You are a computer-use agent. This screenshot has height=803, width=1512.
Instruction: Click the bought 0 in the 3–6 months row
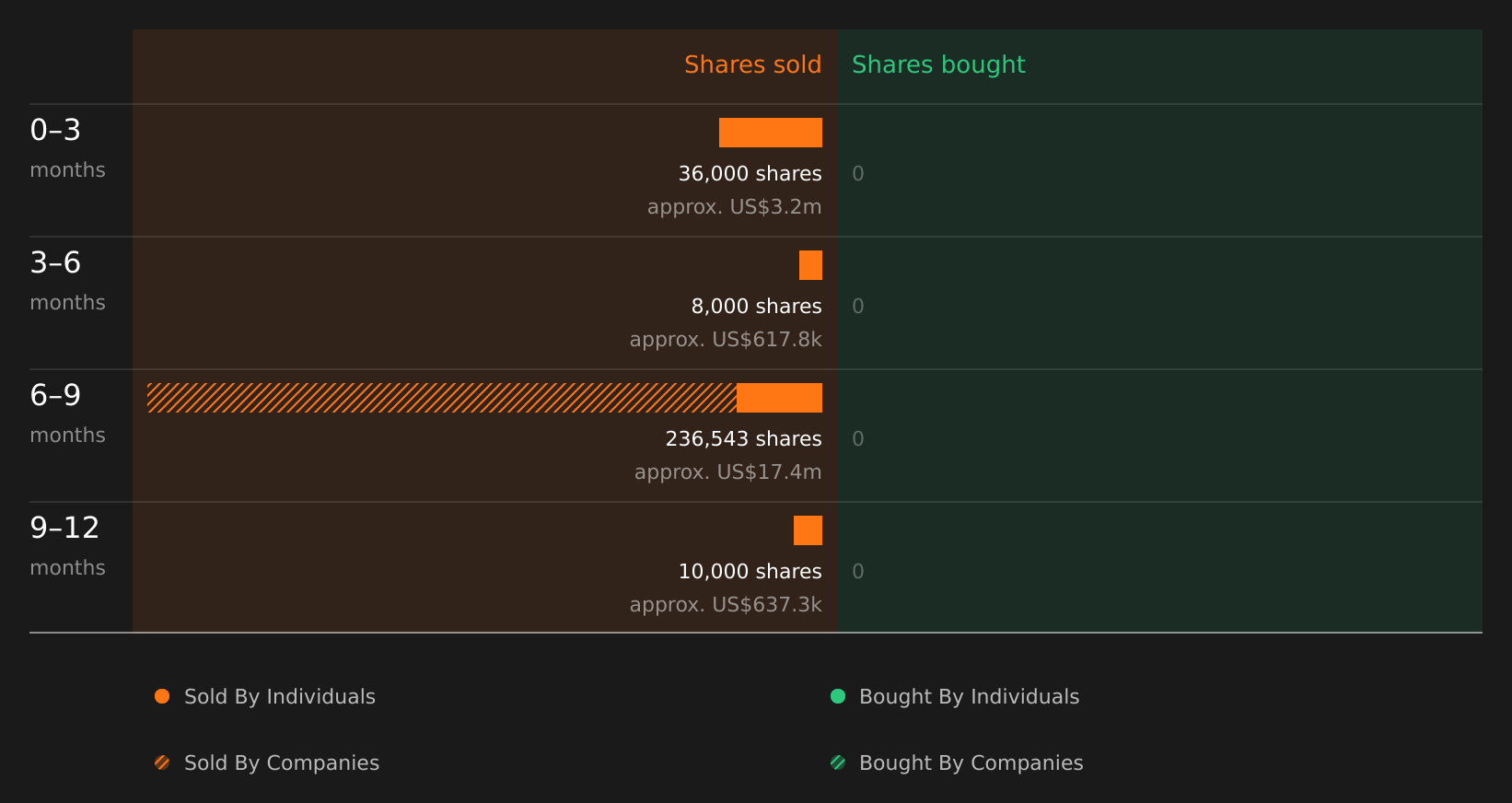tap(858, 307)
